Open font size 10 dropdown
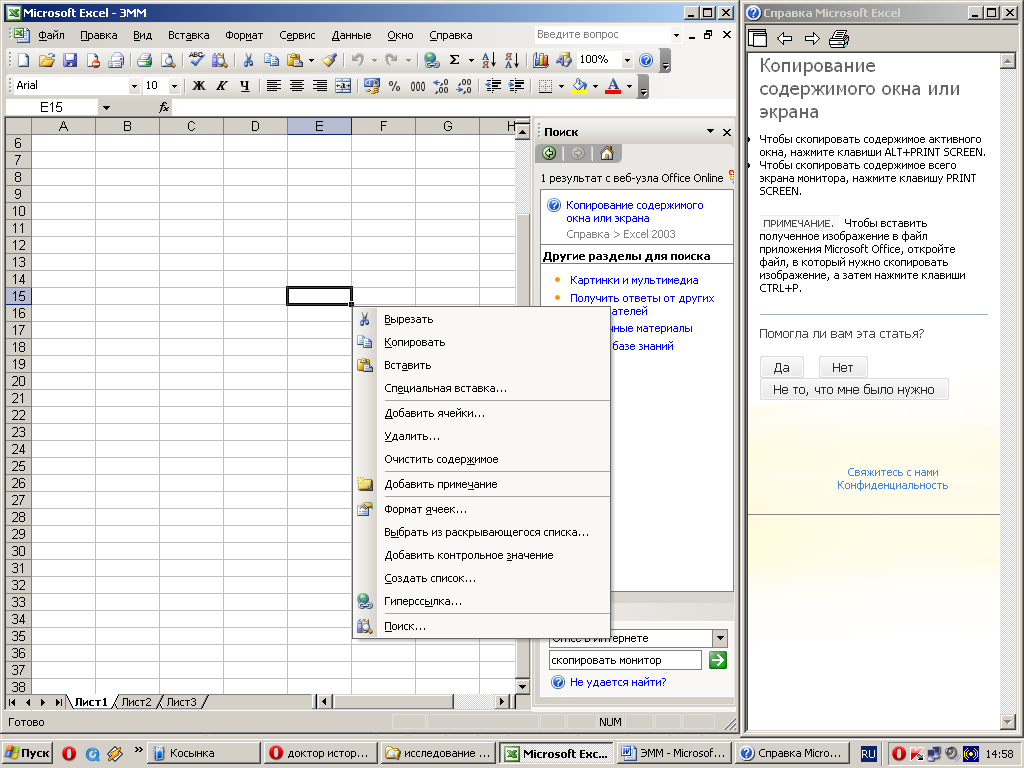This screenshot has height=768, width=1024. tap(174, 86)
